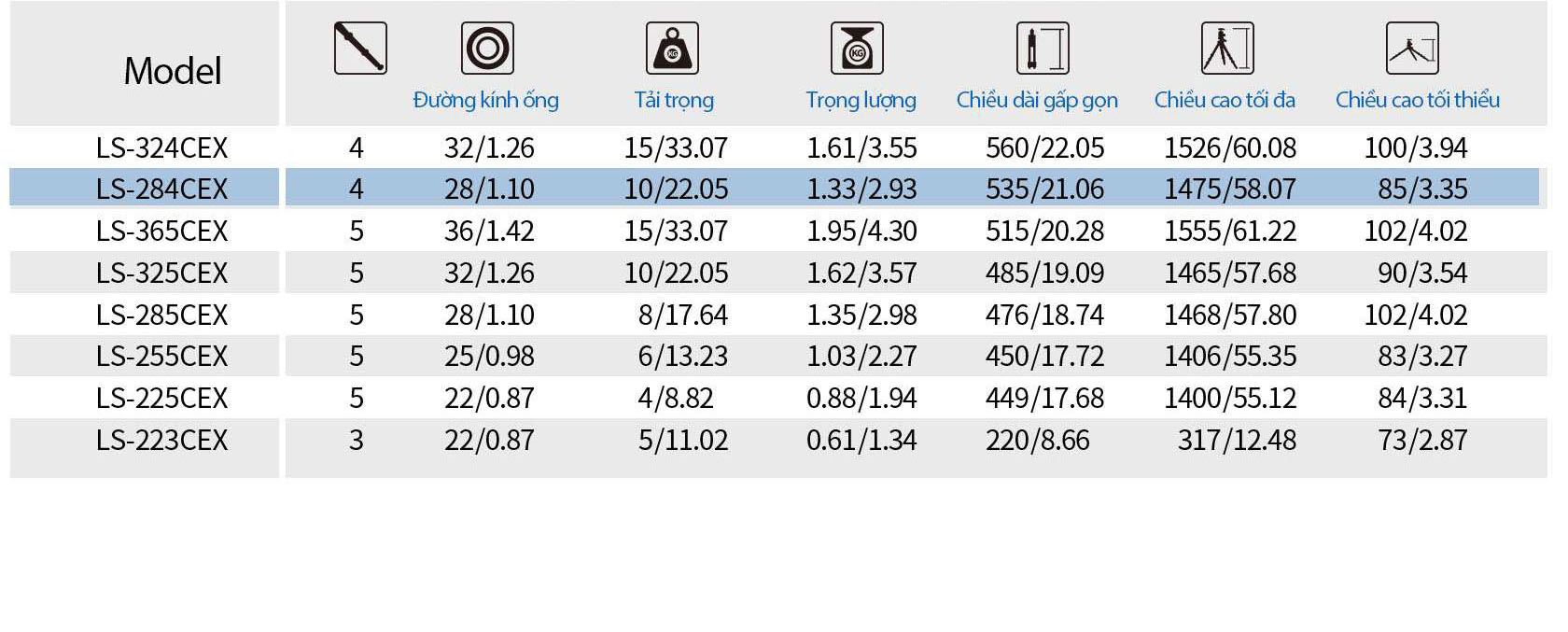Click the 'Trọng lượng' header label
Image resolution: width=1568 pixels, height=632 pixels.
861,100
